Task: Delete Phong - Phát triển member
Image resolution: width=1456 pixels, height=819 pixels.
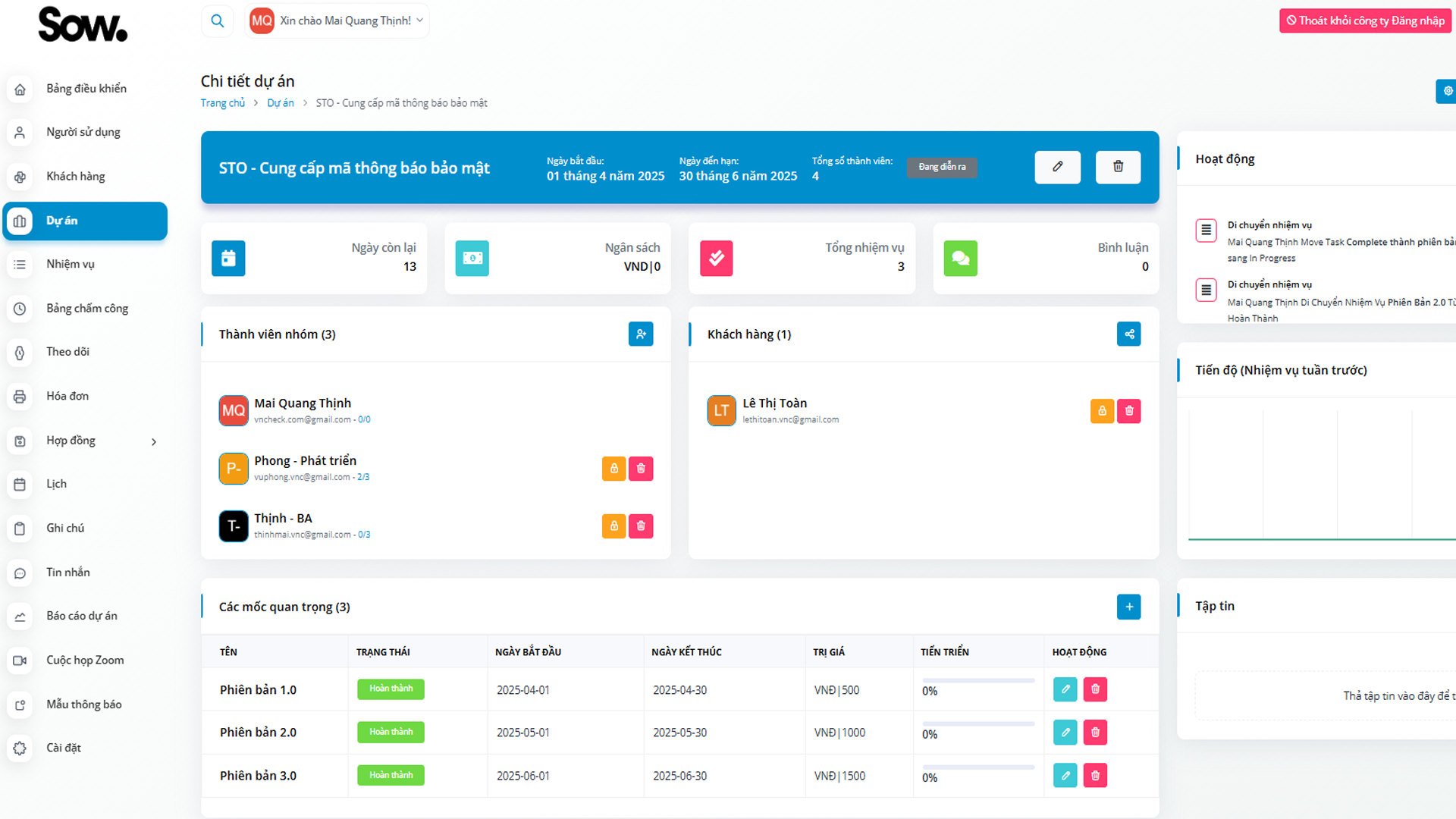Action: [x=641, y=469]
